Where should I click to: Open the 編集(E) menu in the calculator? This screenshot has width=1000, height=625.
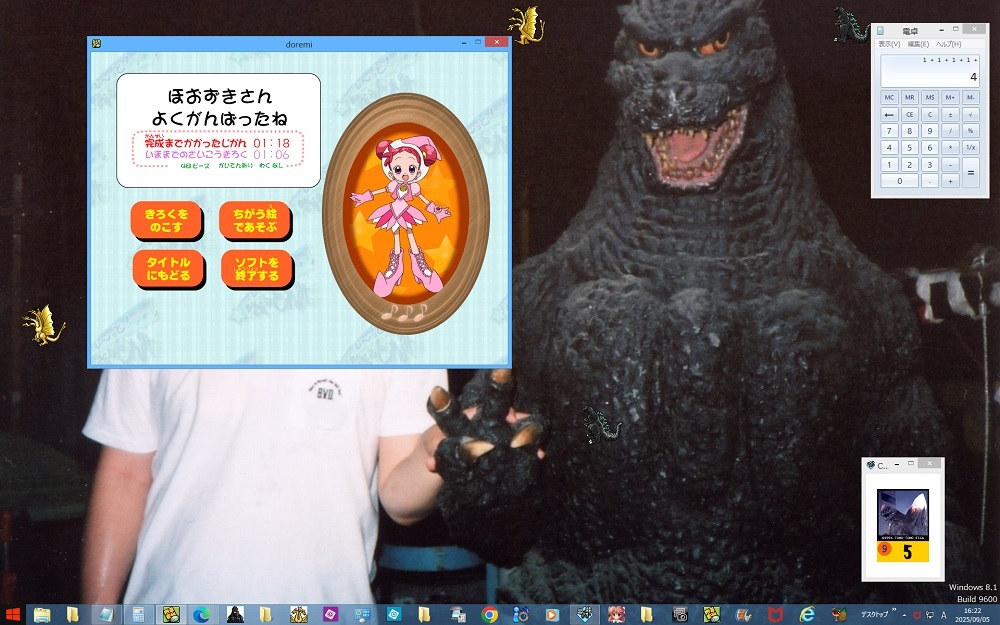[918, 44]
